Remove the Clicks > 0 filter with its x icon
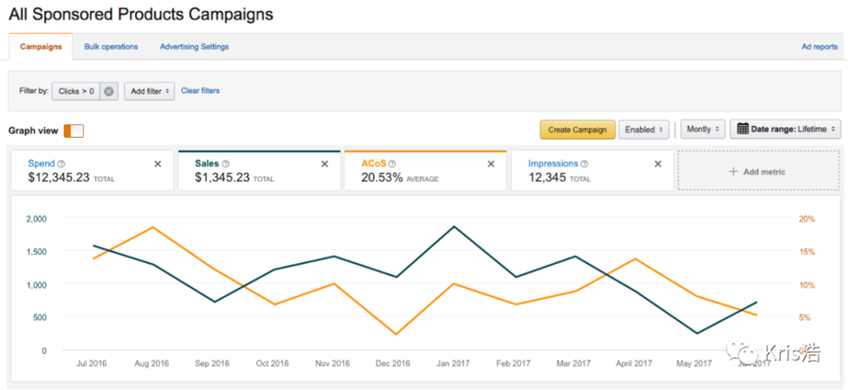848x390 pixels. point(109,91)
